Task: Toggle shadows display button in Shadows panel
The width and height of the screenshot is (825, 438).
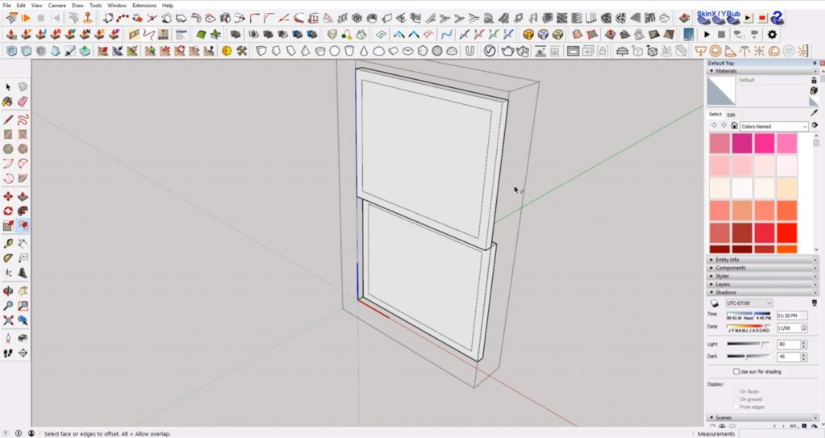Action: pyautogui.click(x=714, y=303)
